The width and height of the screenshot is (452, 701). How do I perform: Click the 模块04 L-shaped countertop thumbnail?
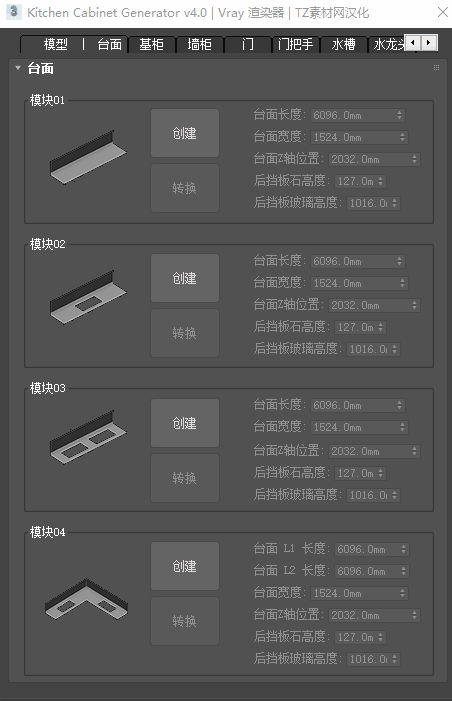point(86,599)
